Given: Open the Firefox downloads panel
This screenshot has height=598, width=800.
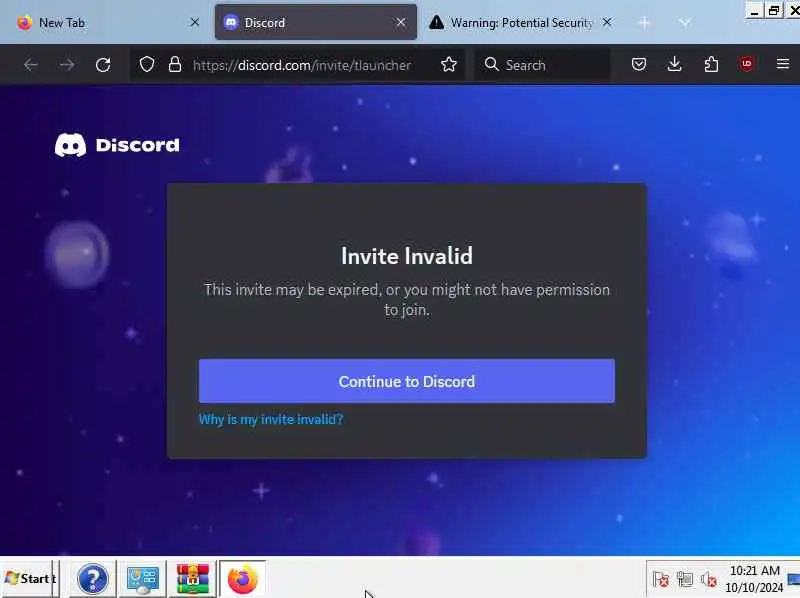Looking at the screenshot, I should 674,64.
